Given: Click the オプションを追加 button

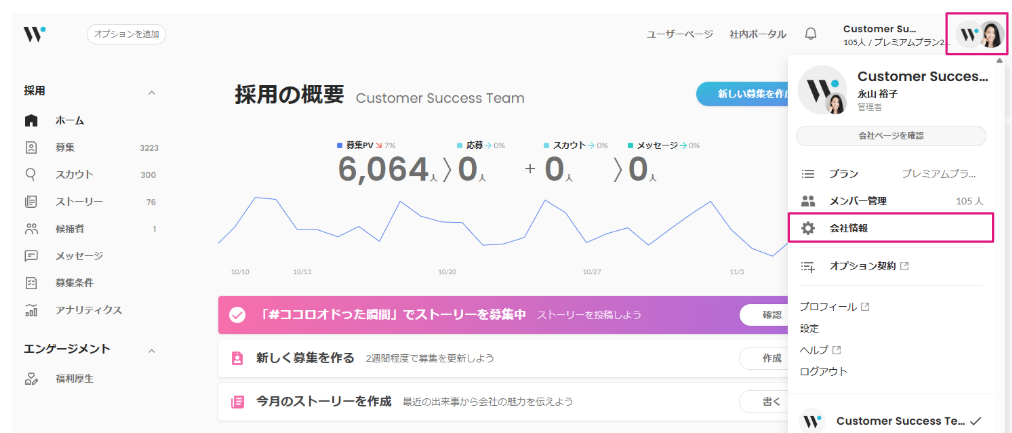Looking at the screenshot, I should (x=126, y=34).
